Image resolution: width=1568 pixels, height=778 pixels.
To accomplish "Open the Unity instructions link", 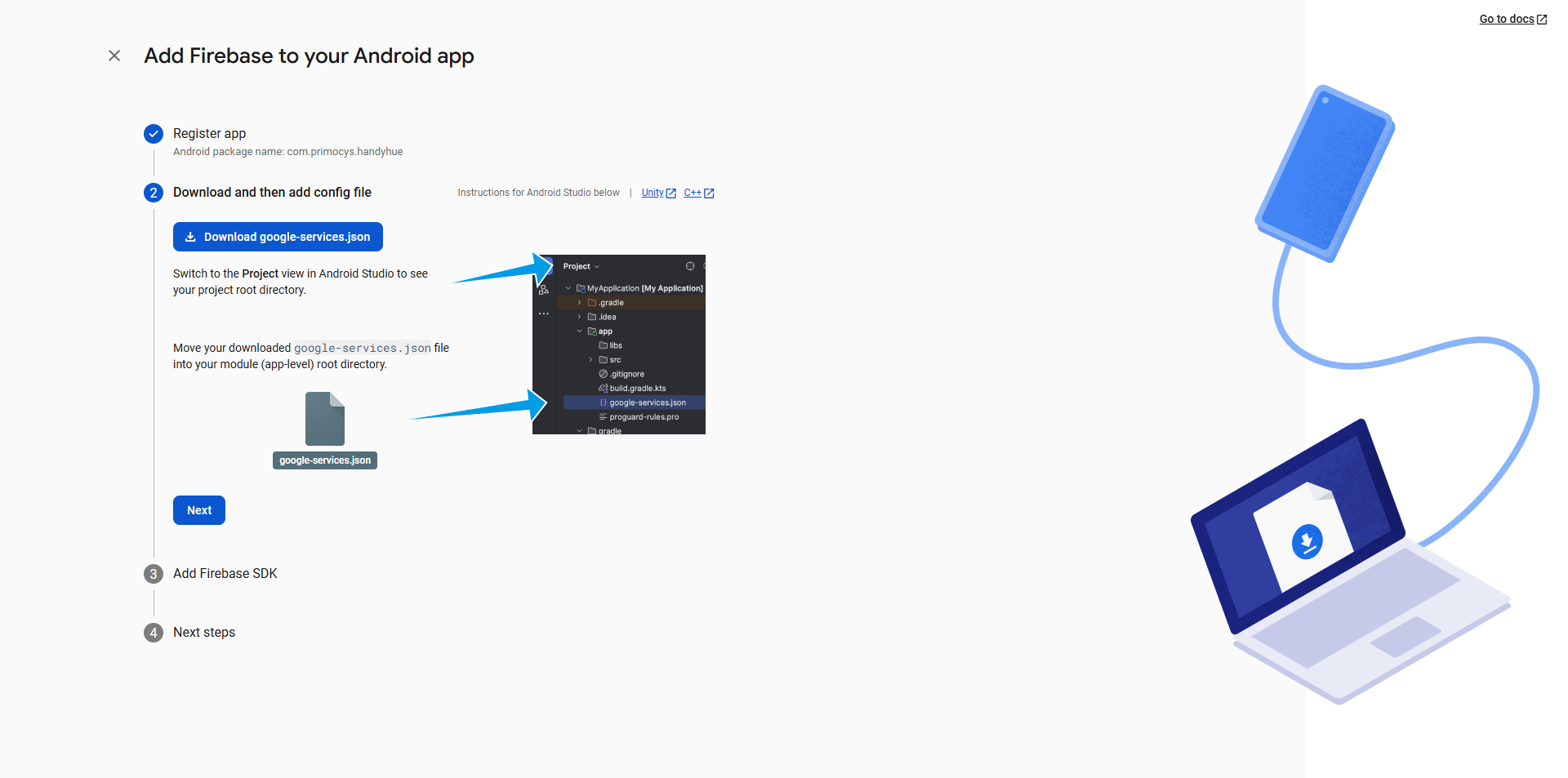I will point(653,193).
